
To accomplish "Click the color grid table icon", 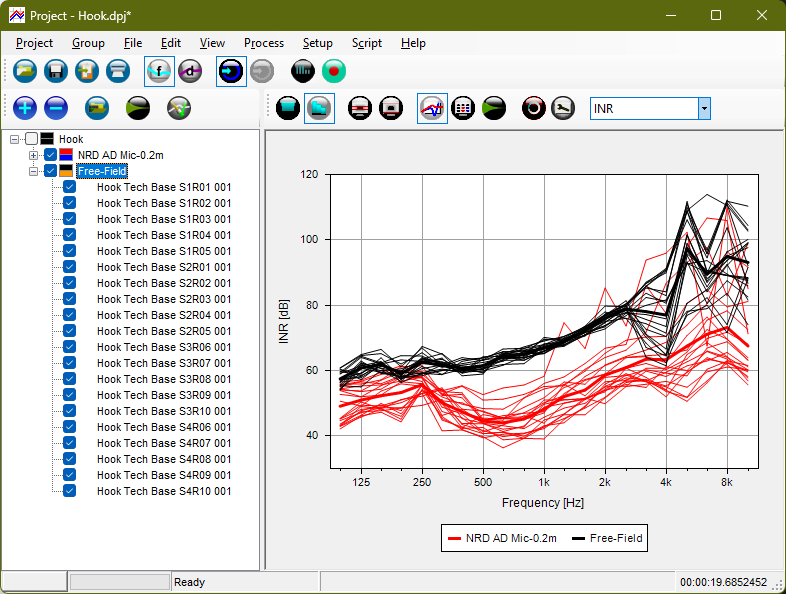I will [462, 108].
